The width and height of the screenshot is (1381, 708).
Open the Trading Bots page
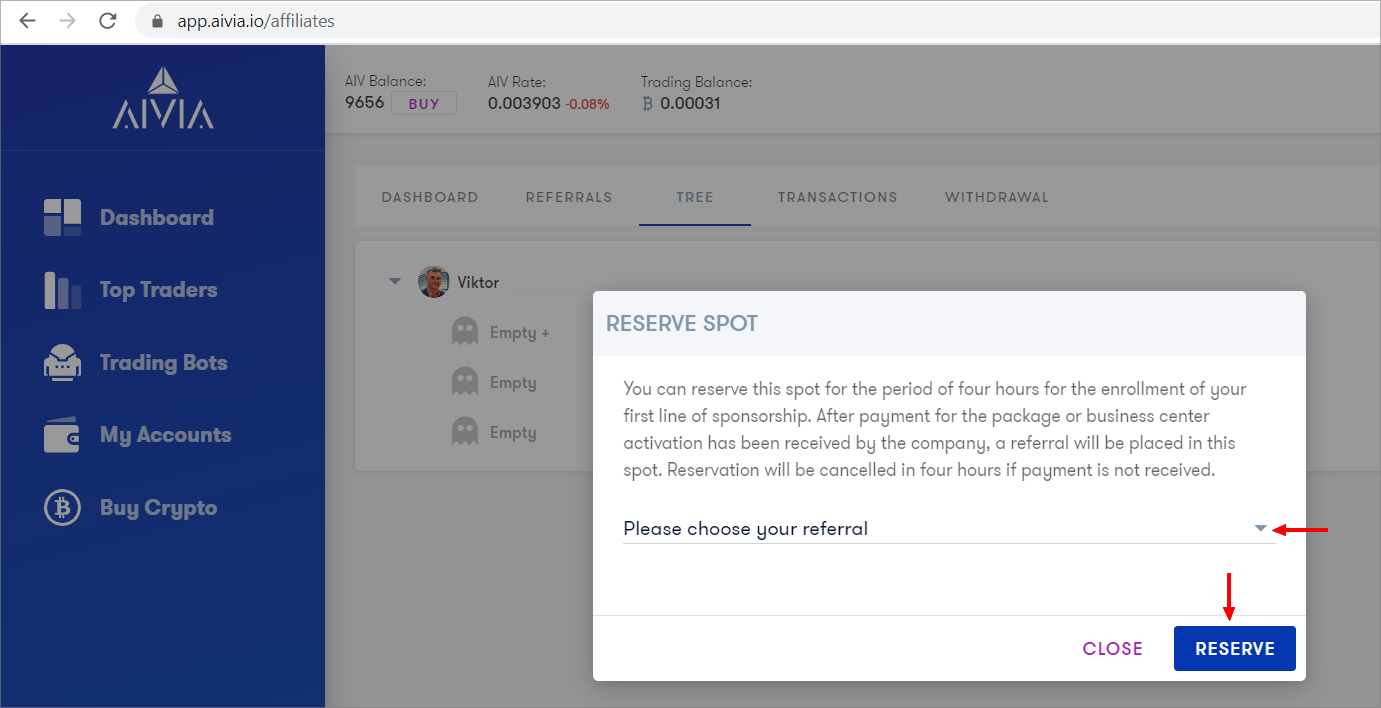pos(164,363)
